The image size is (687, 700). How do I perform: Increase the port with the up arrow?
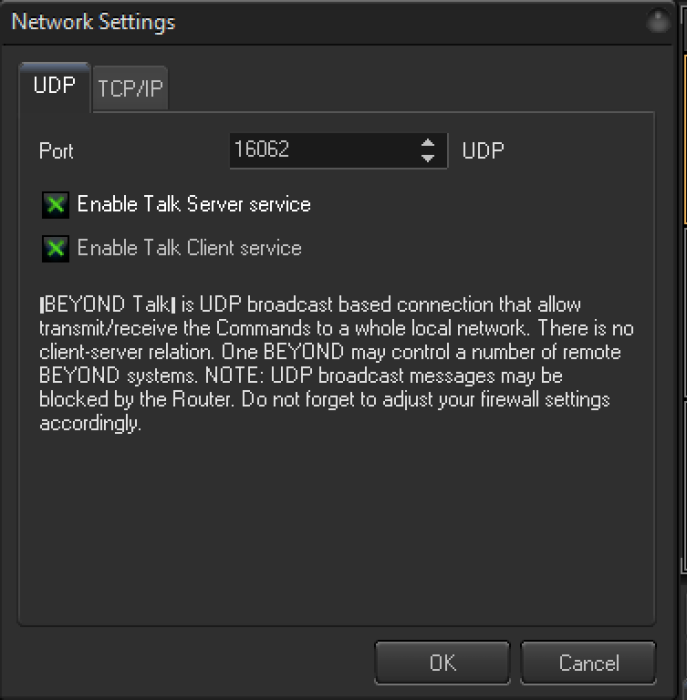[428, 143]
